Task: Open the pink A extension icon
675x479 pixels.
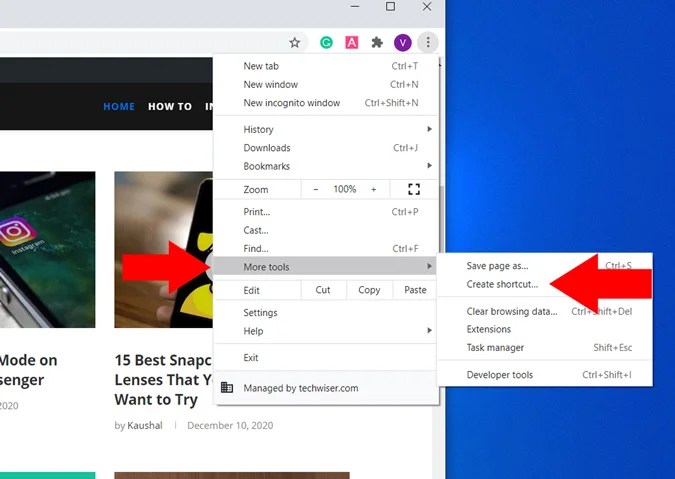Action: click(x=352, y=42)
